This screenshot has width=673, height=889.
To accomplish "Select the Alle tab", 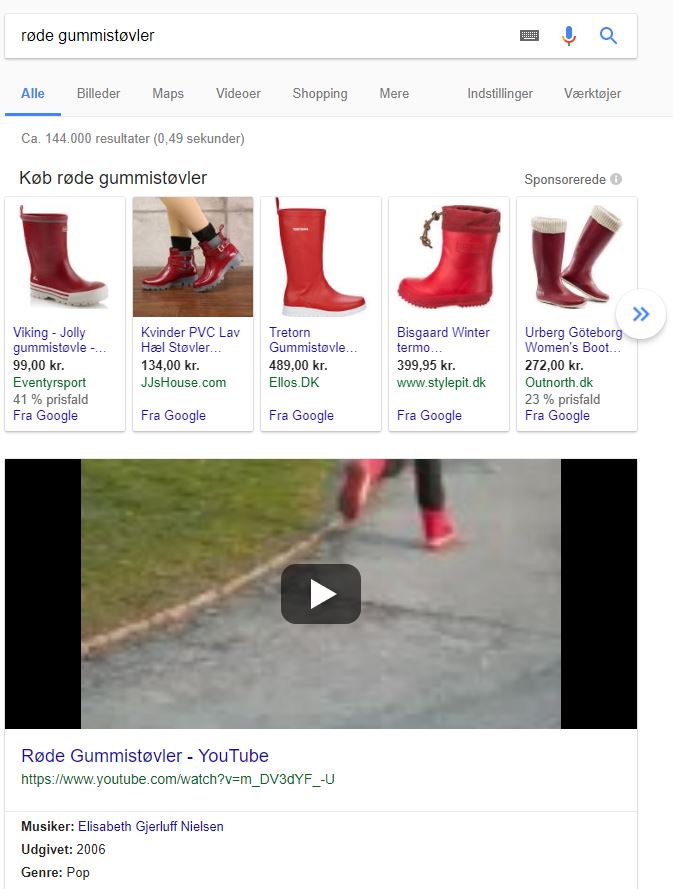I will (33, 94).
